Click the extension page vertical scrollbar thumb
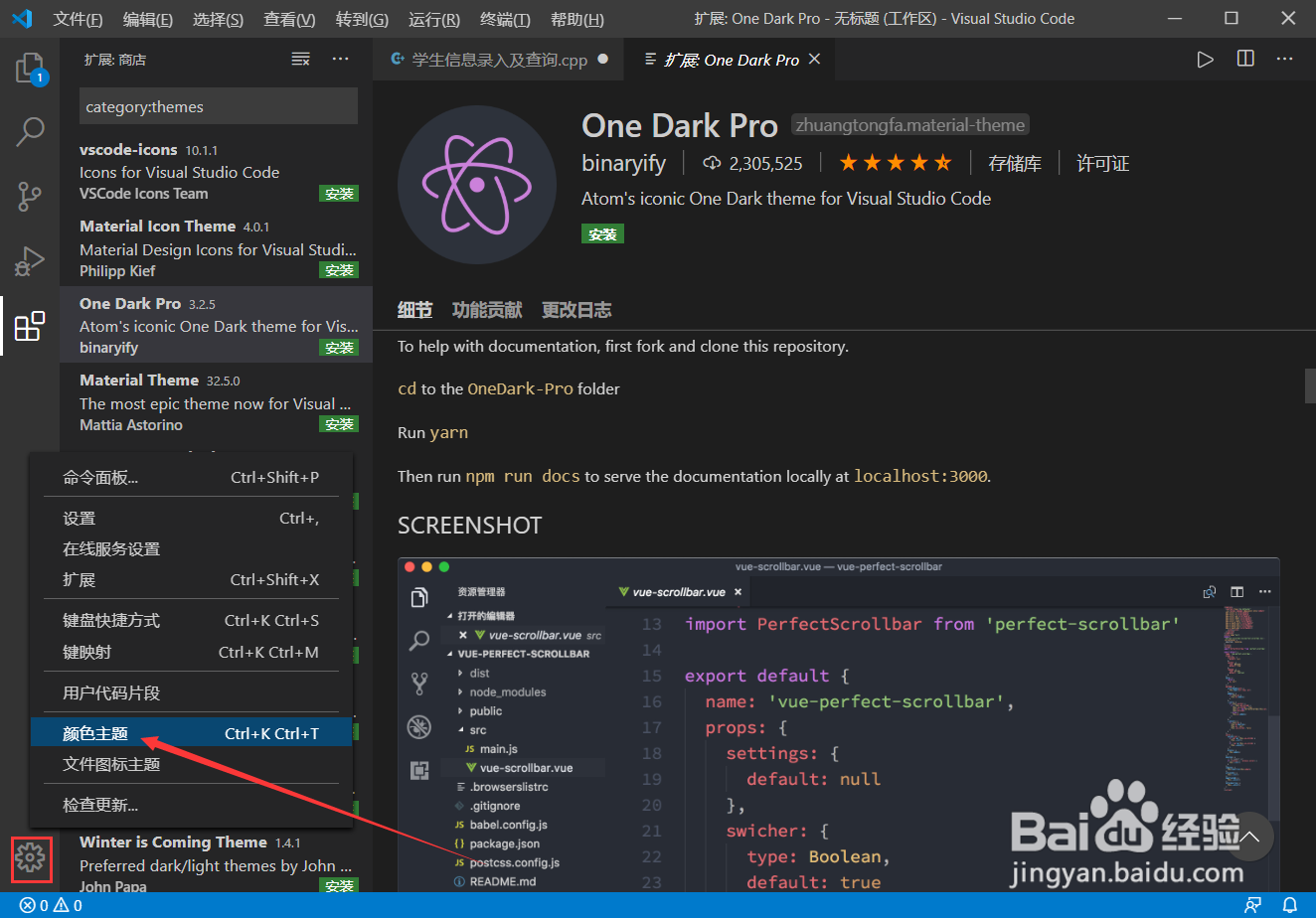Screen dimensions: 1316x918 (1310, 385)
